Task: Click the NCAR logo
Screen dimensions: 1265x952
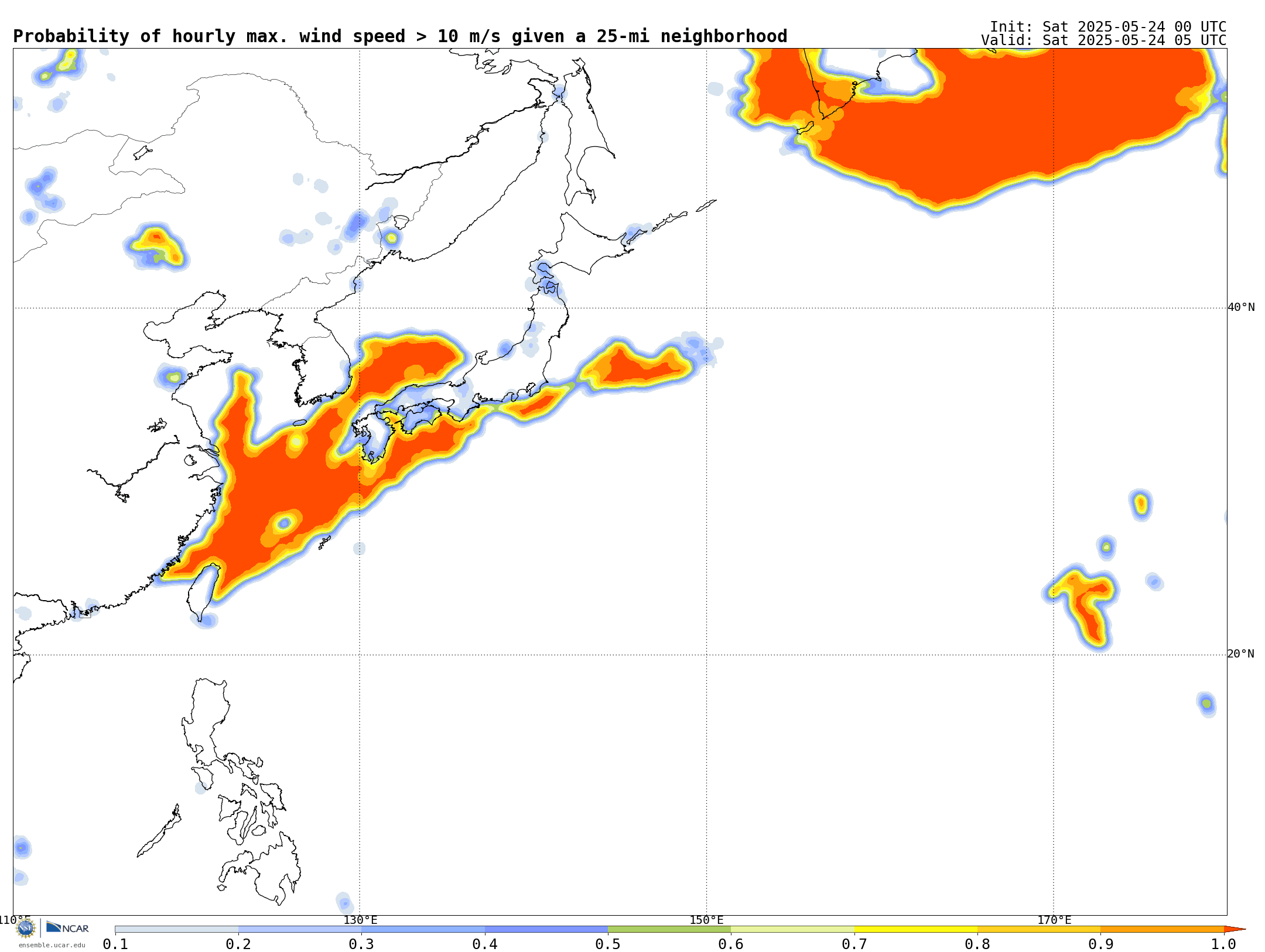Action: pos(67,927)
